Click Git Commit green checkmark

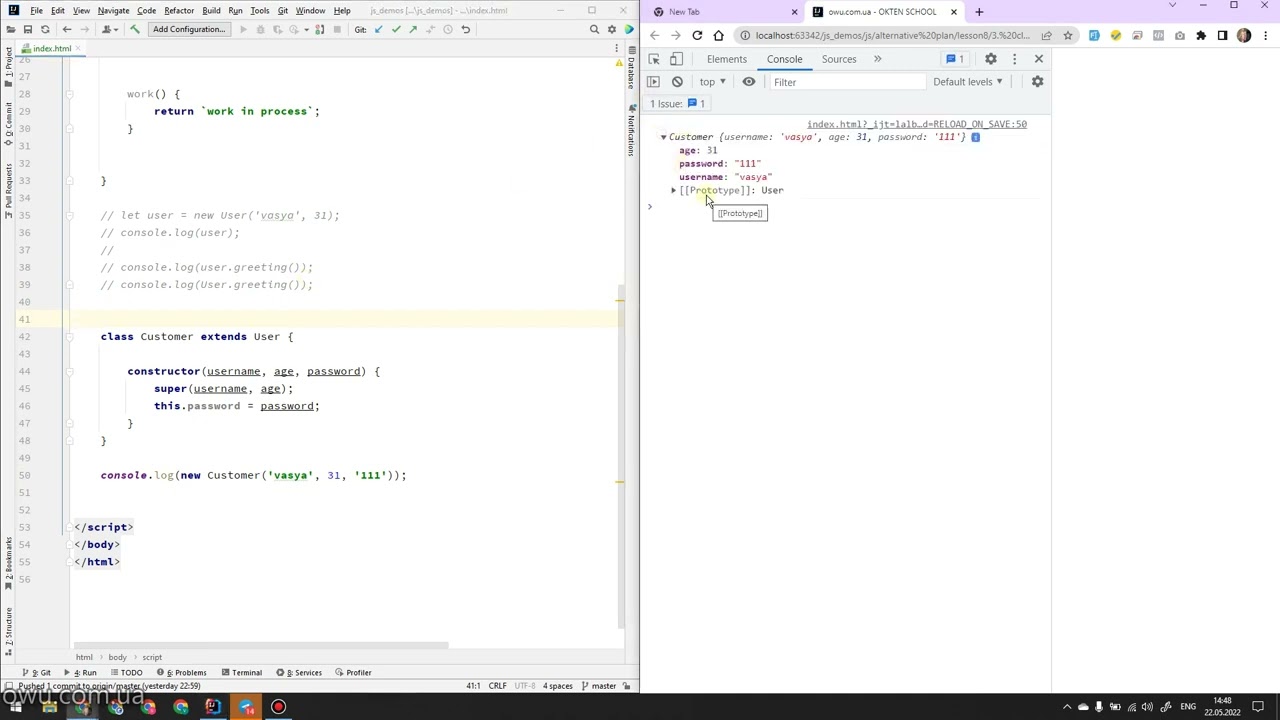[396, 29]
